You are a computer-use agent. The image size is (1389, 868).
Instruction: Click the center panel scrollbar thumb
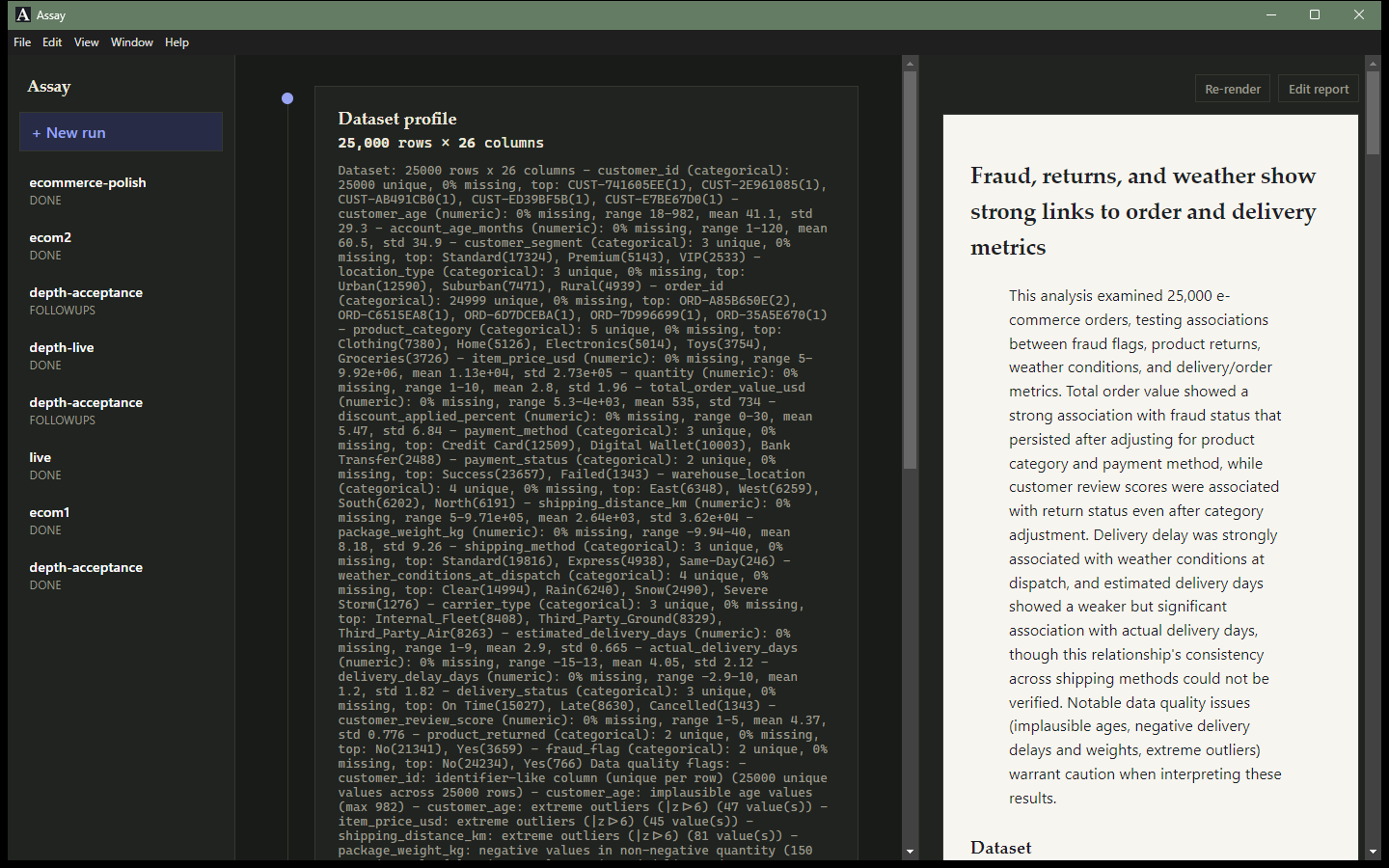(910, 270)
